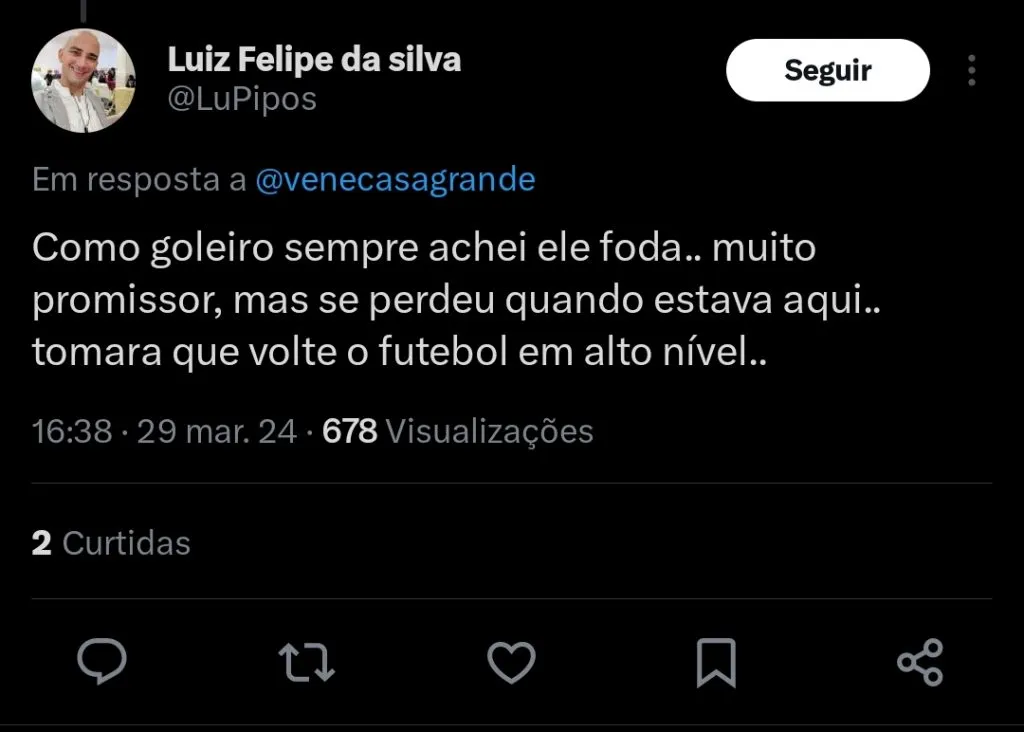Click the "Em resposta a" reply label
Screen dimensions: 1024x732
click(x=139, y=180)
